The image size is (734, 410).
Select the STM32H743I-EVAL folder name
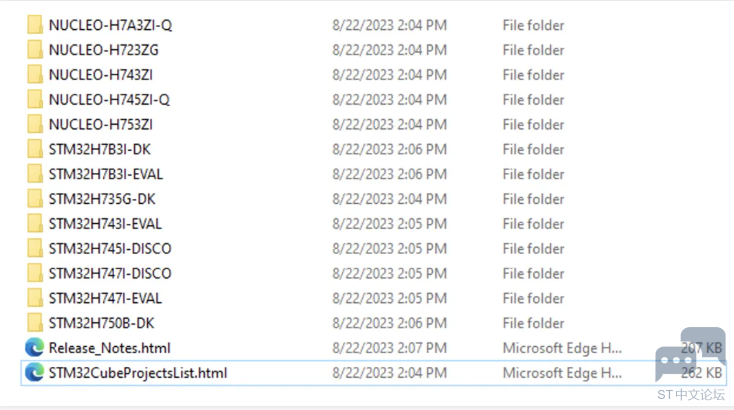pyautogui.click(x=105, y=224)
